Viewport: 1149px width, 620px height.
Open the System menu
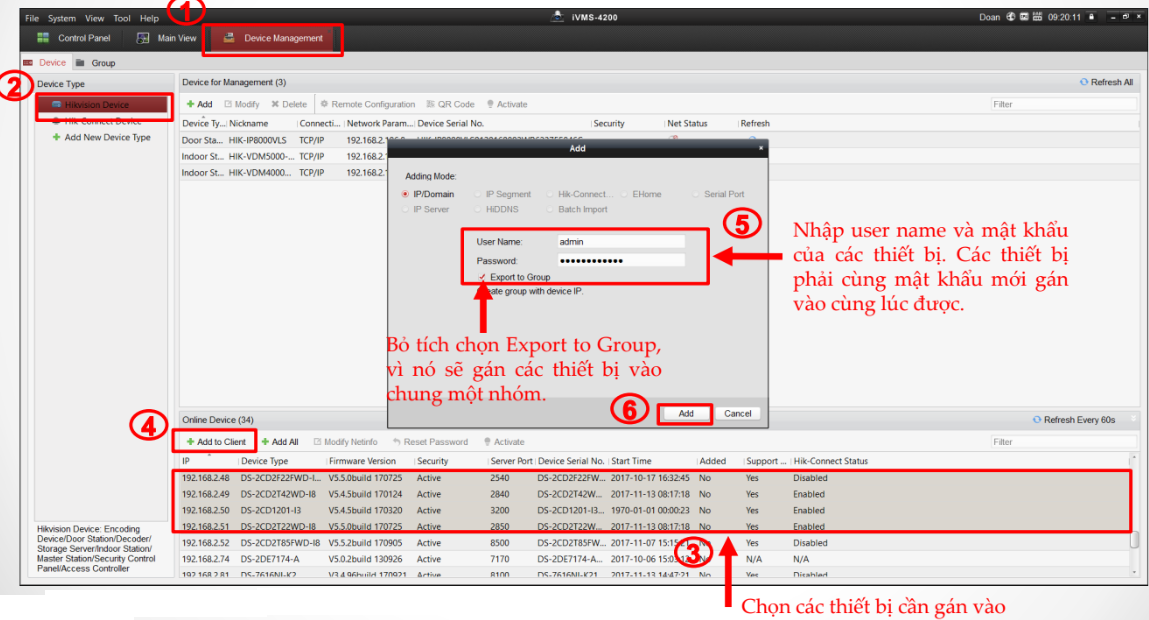click(61, 18)
